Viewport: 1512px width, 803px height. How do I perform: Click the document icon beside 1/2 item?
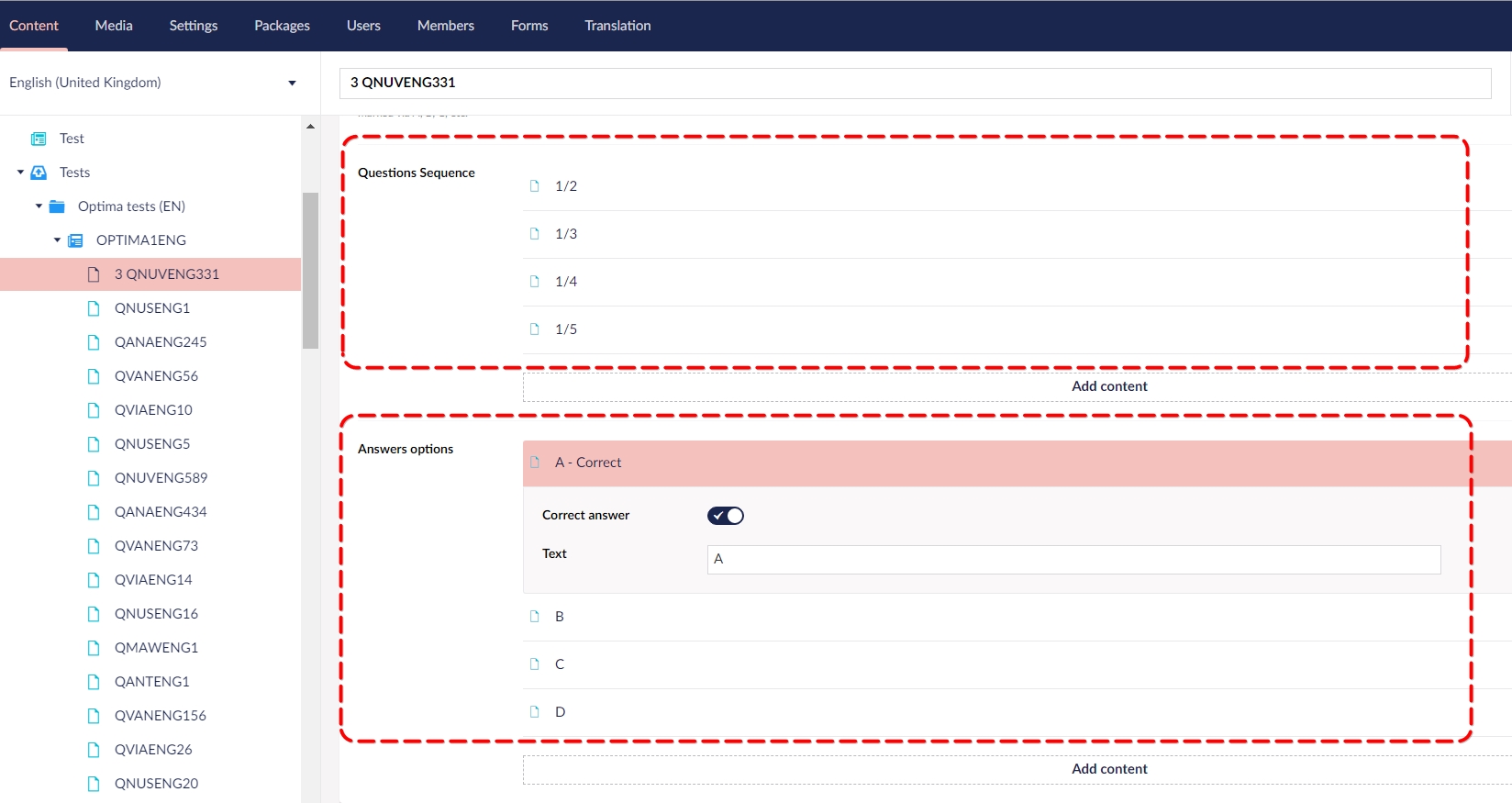click(x=535, y=186)
